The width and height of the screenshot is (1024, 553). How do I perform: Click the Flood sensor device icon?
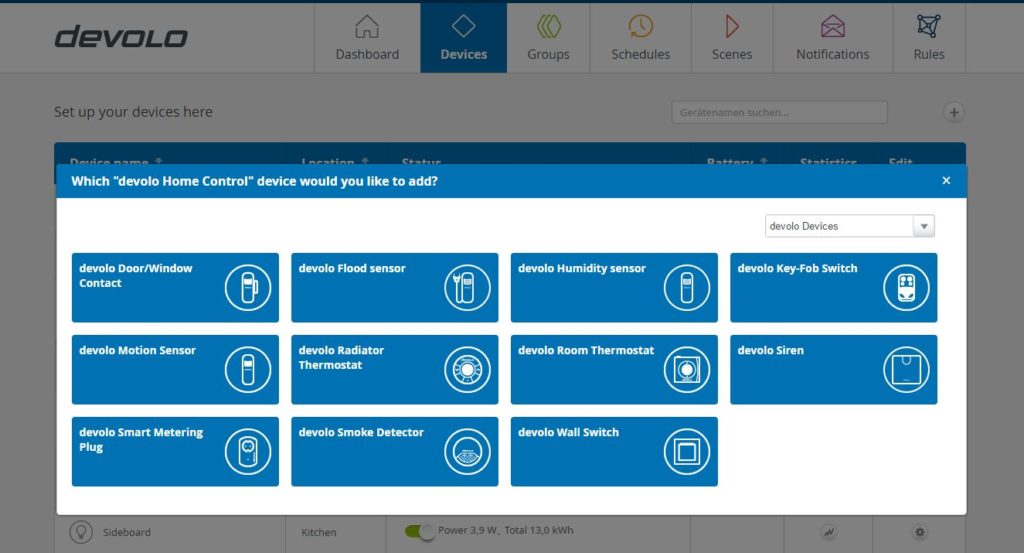(467, 287)
